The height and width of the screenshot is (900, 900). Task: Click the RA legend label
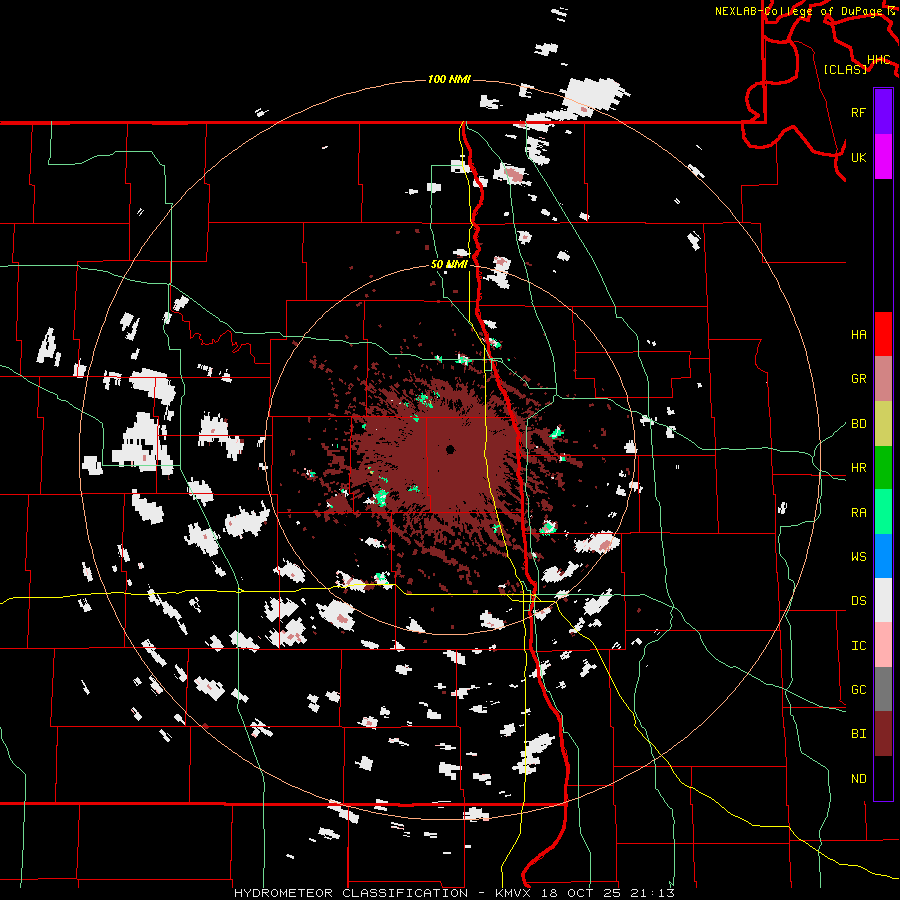pos(858,512)
